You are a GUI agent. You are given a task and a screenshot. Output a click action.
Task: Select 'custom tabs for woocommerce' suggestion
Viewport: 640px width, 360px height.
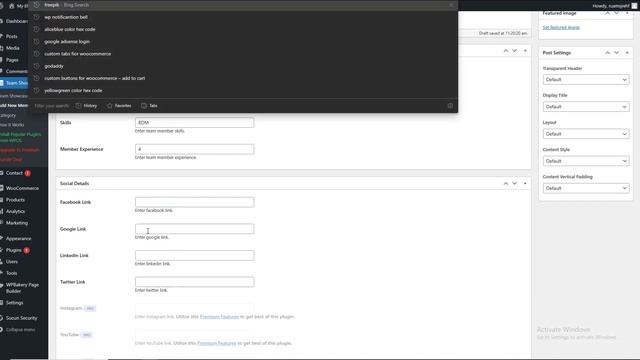[243, 54]
